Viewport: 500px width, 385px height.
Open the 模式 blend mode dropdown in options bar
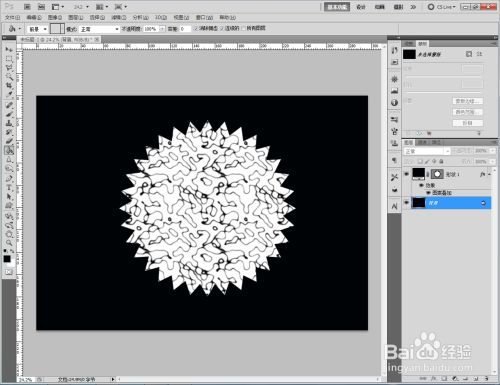pos(99,29)
